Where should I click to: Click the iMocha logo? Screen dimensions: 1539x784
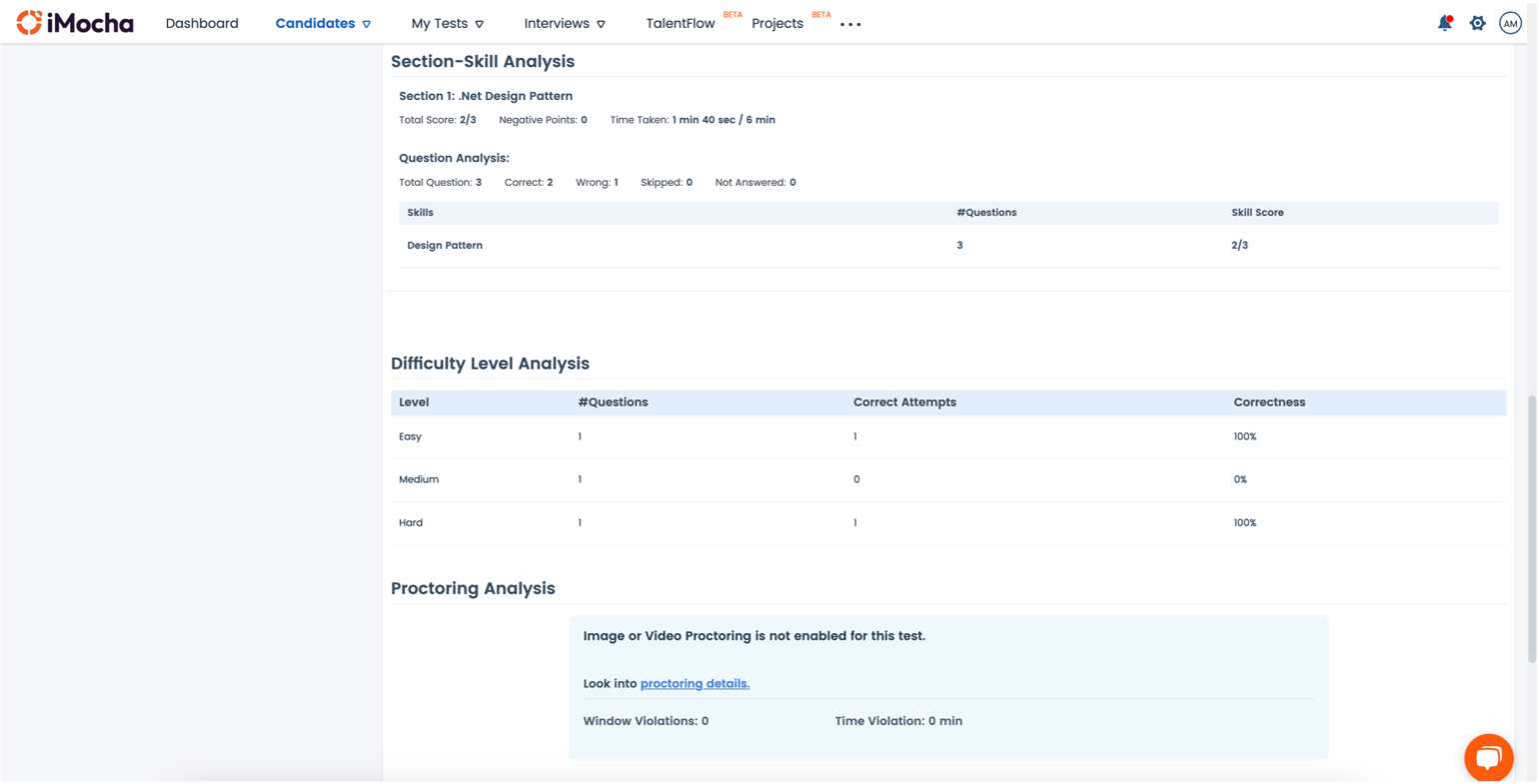[75, 23]
